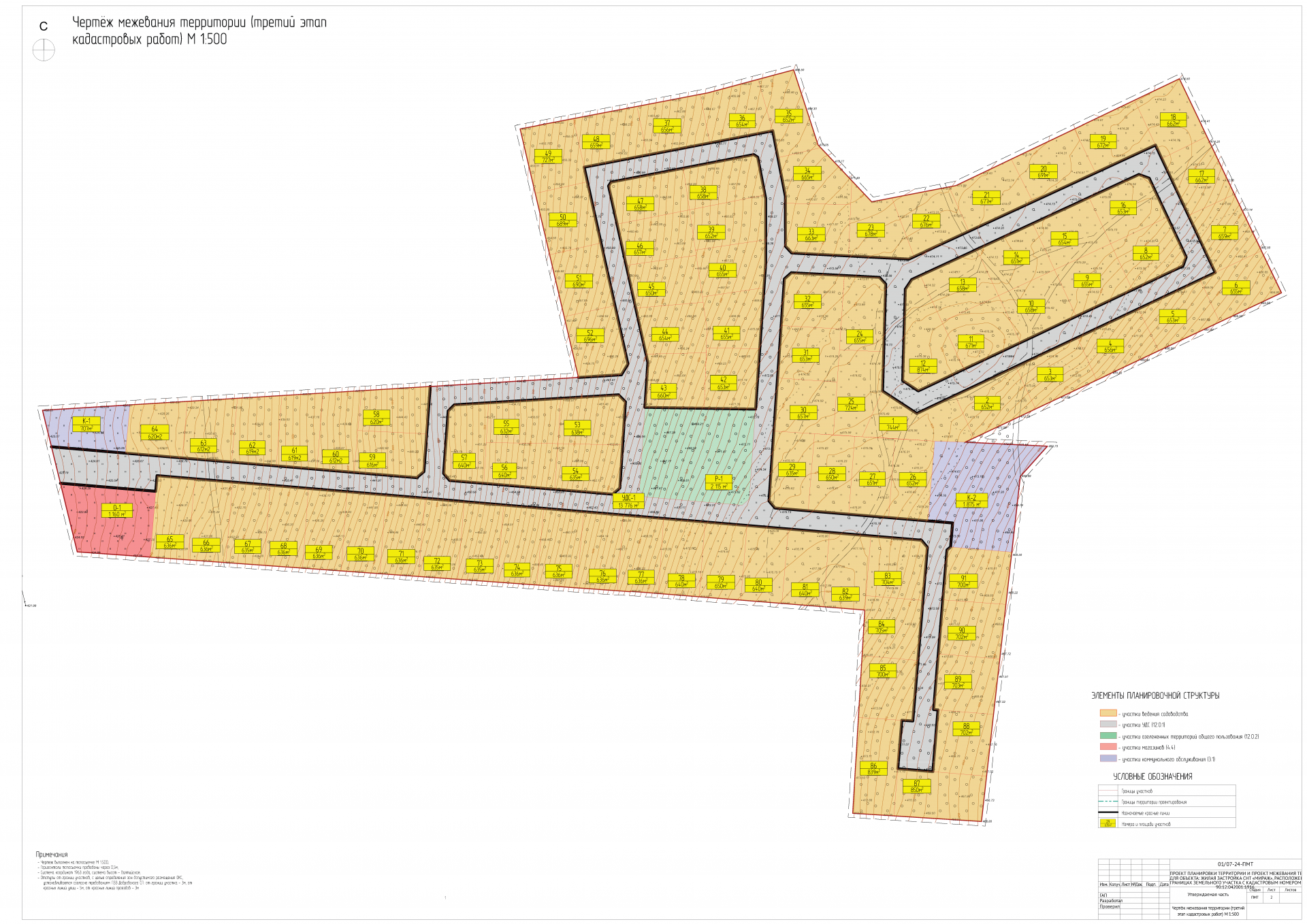
Task: Select the К-1 plot label
Action: (86, 425)
